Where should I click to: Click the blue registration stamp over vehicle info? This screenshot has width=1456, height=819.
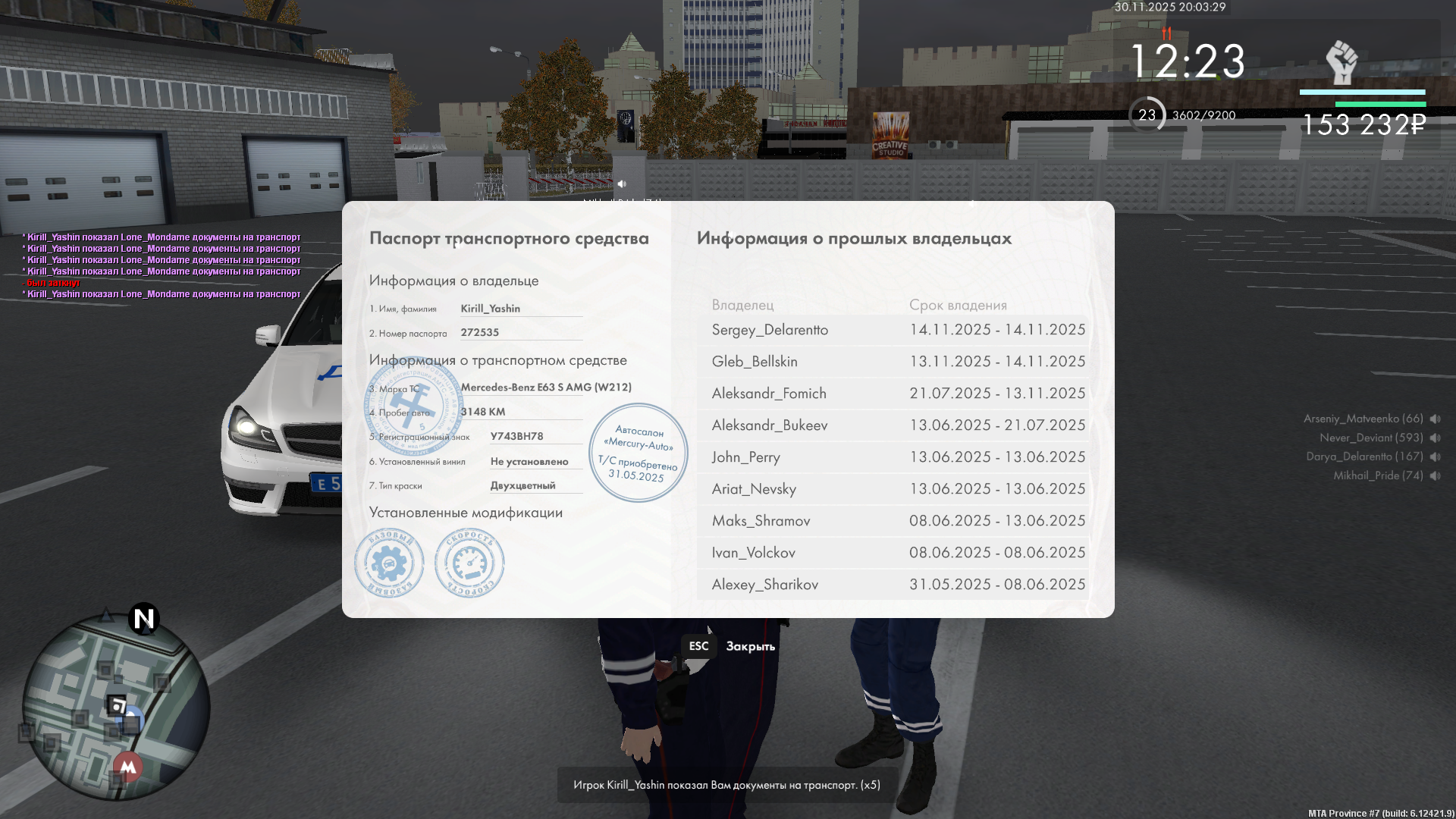pyautogui.click(x=413, y=406)
